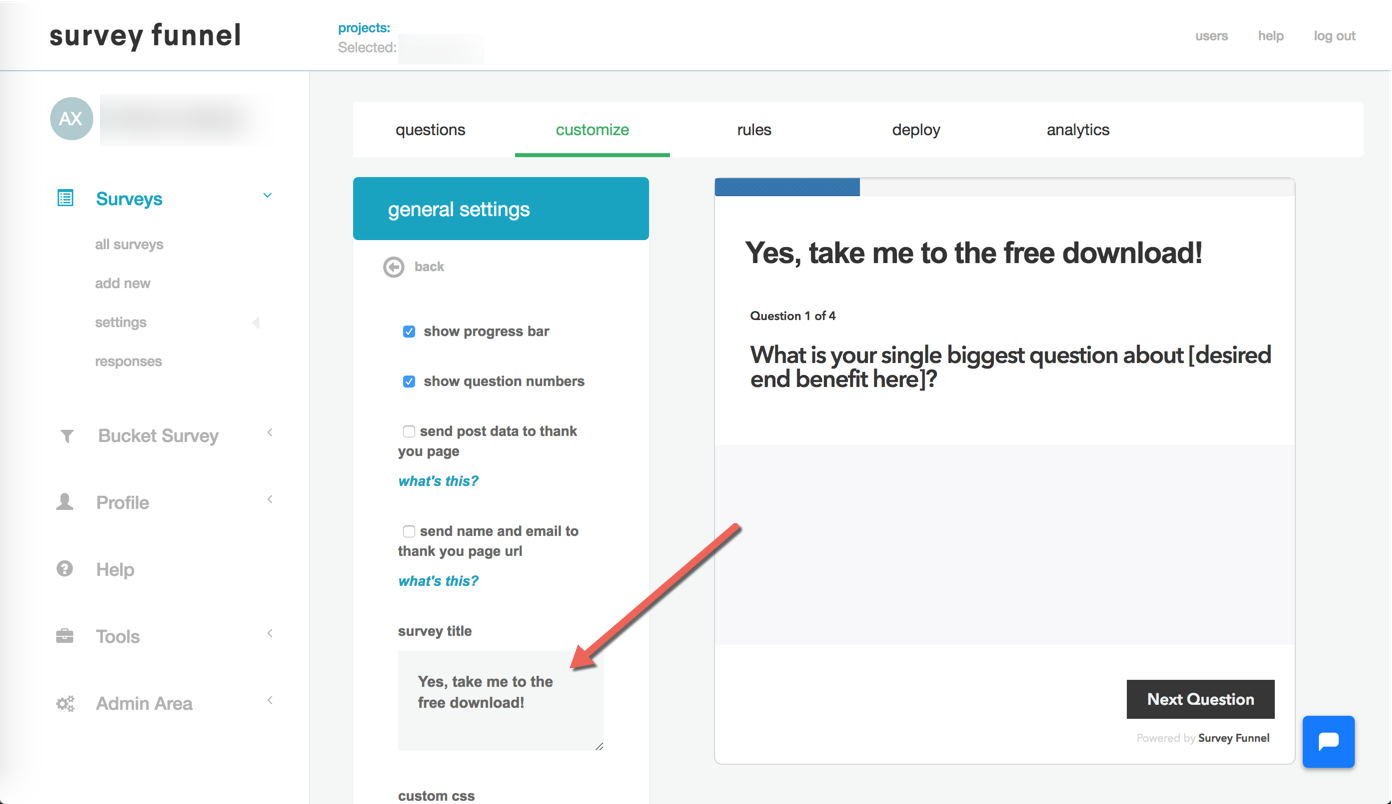Click the Surveys list icon in sidebar
This screenshot has height=804, width=1392.
[65, 198]
